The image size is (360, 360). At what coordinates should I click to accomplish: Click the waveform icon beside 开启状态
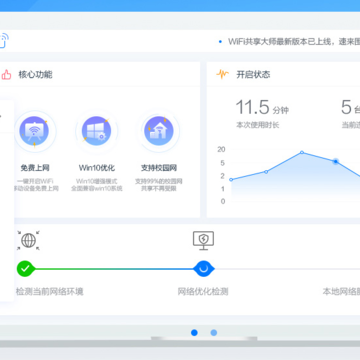pyautogui.click(x=223, y=74)
